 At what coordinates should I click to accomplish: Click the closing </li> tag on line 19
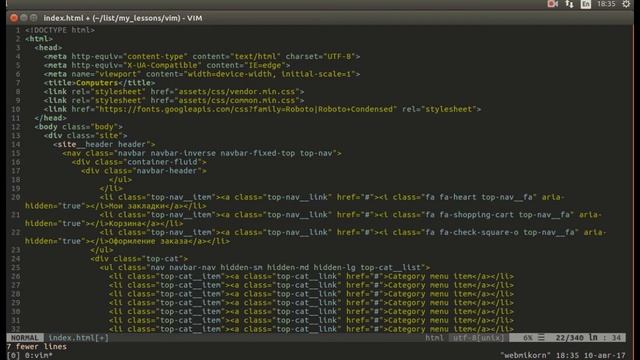(111, 189)
